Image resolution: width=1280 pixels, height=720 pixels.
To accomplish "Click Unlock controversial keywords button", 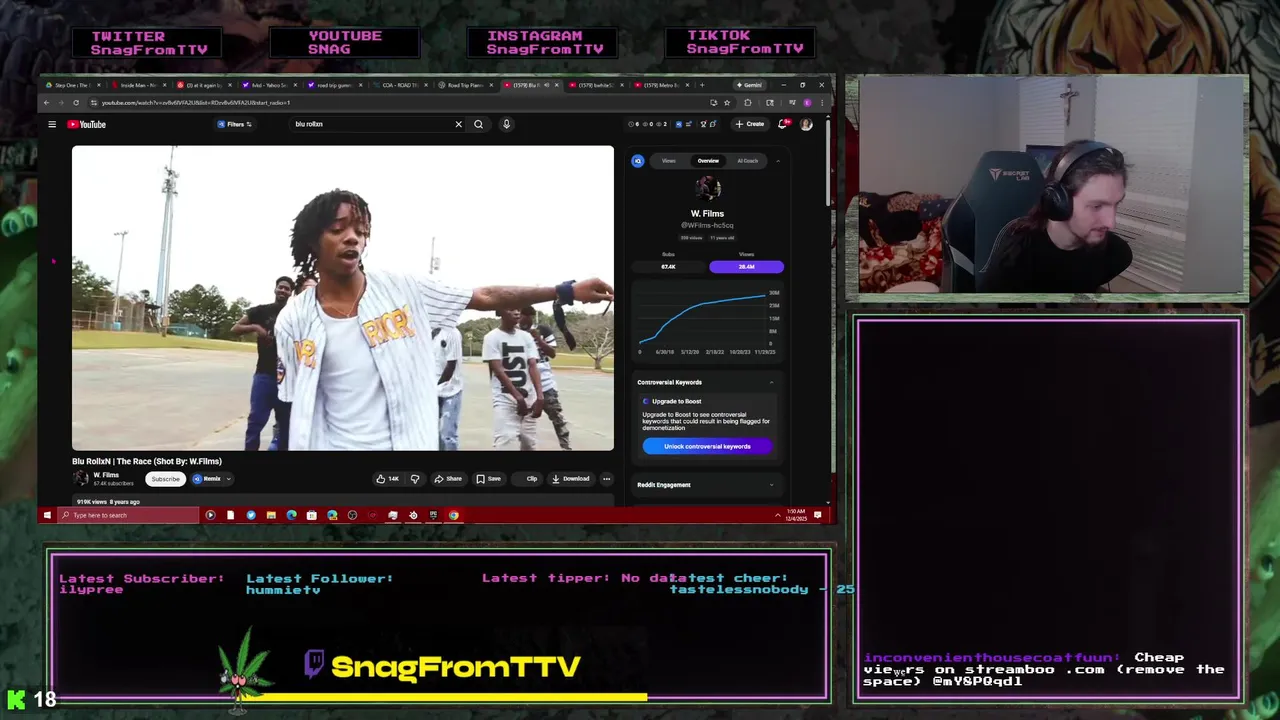I will (707, 446).
